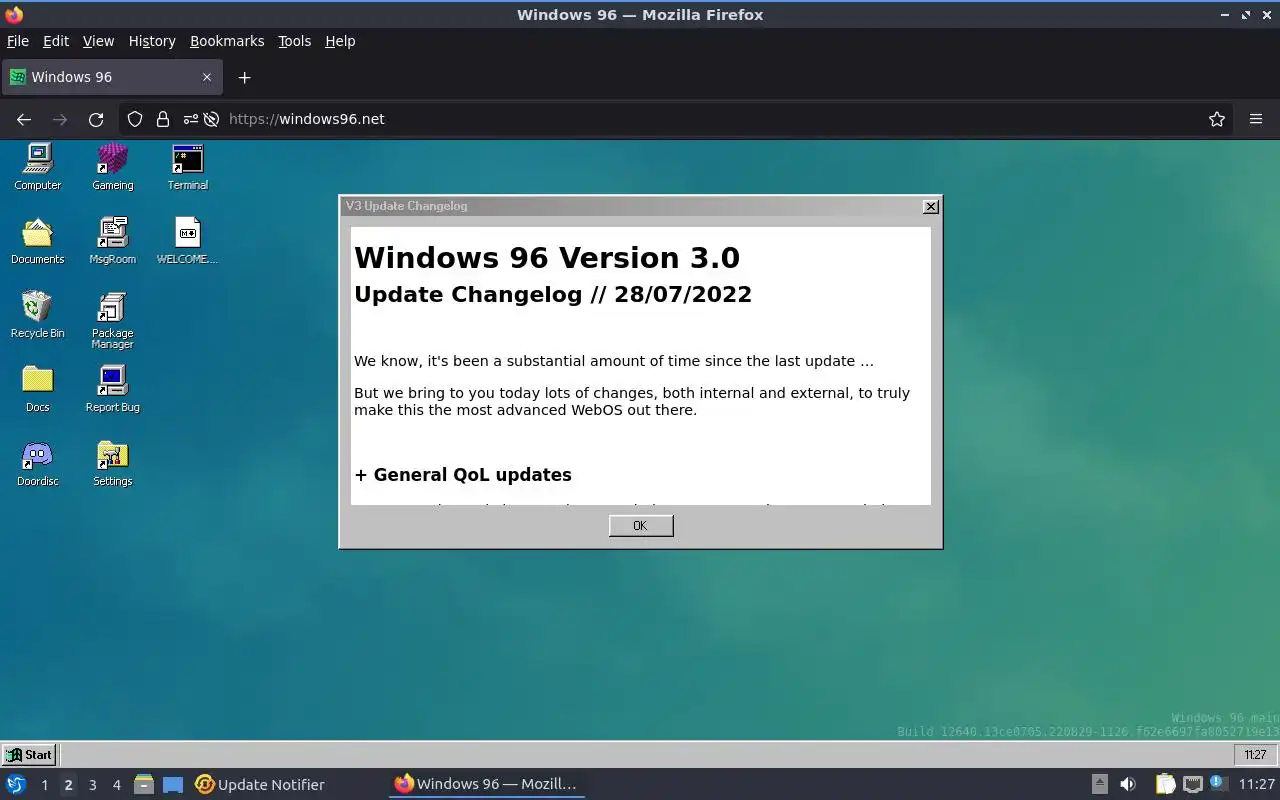The height and width of the screenshot is (800, 1280).
Task: Click the network tray icon
Action: point(1192,784)
